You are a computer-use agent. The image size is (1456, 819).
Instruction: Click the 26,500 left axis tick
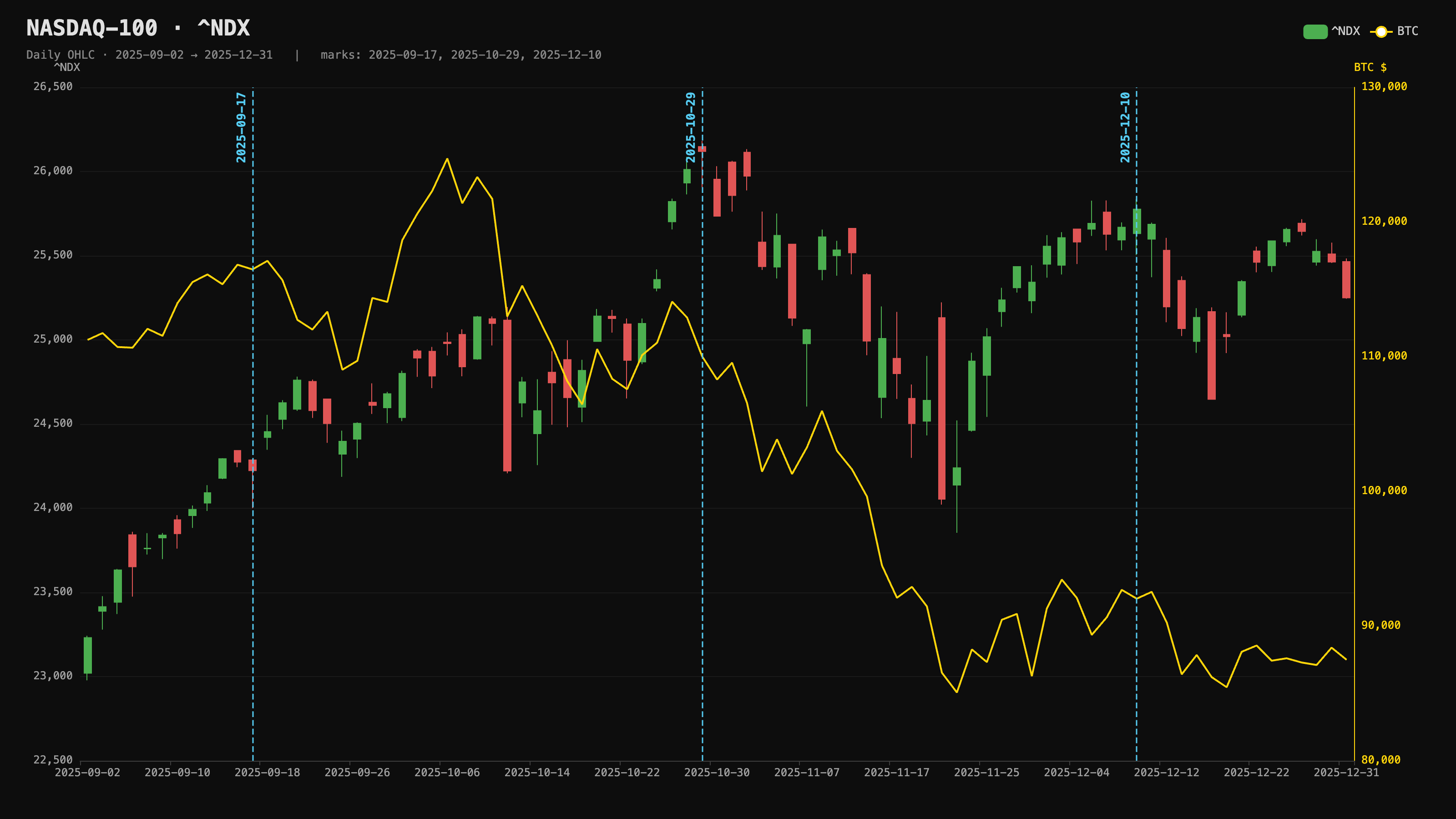click(x=53, y=86)
